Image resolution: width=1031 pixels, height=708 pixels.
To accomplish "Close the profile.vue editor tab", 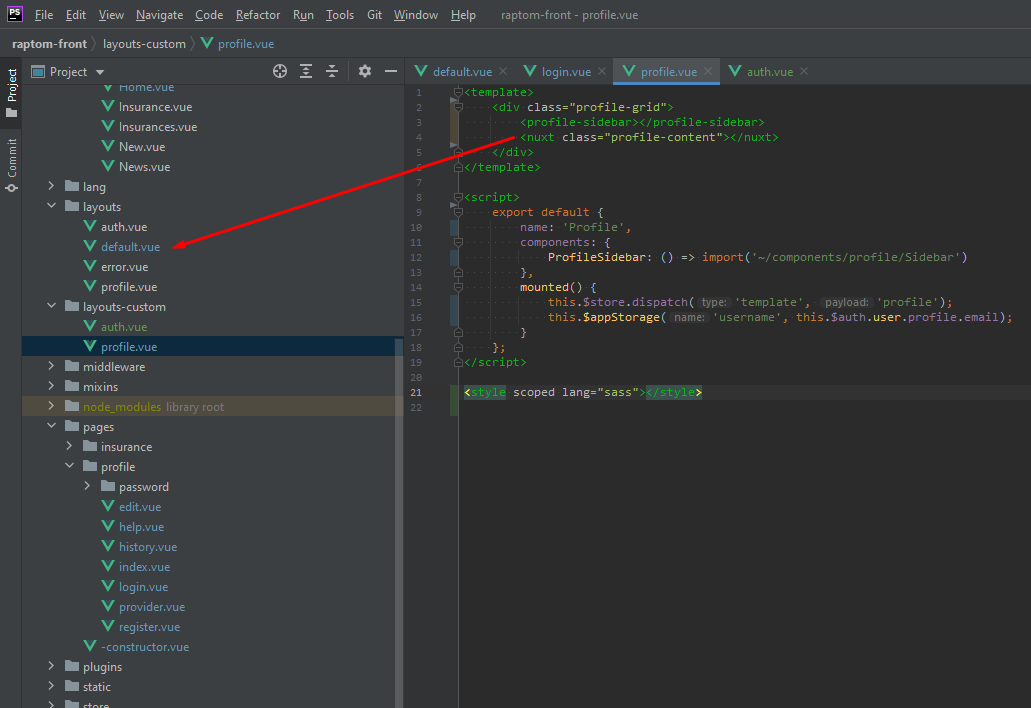I will tap(708, 71).
